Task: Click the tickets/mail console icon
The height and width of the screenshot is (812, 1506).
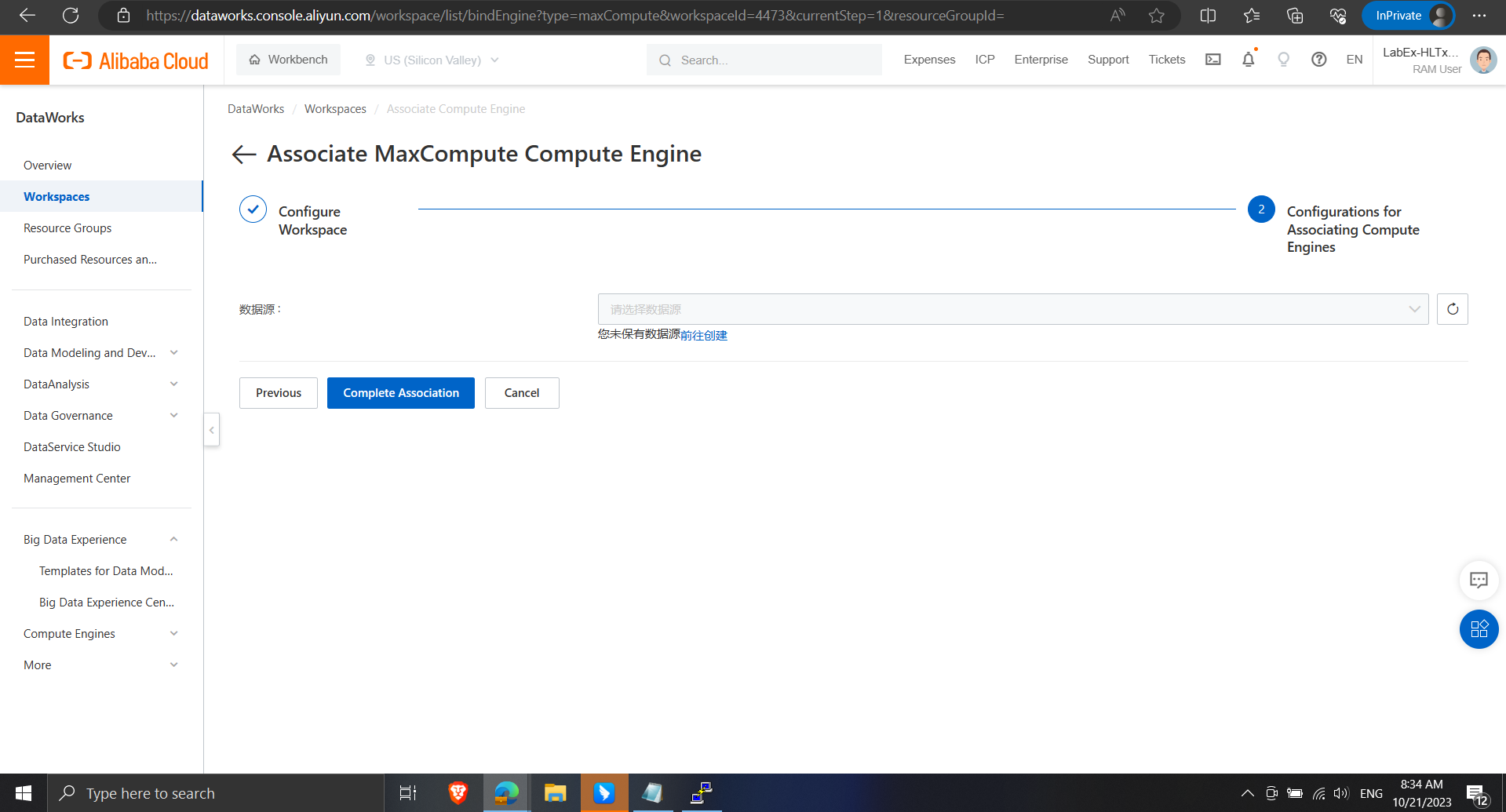Action: (x=1212, y=59)
